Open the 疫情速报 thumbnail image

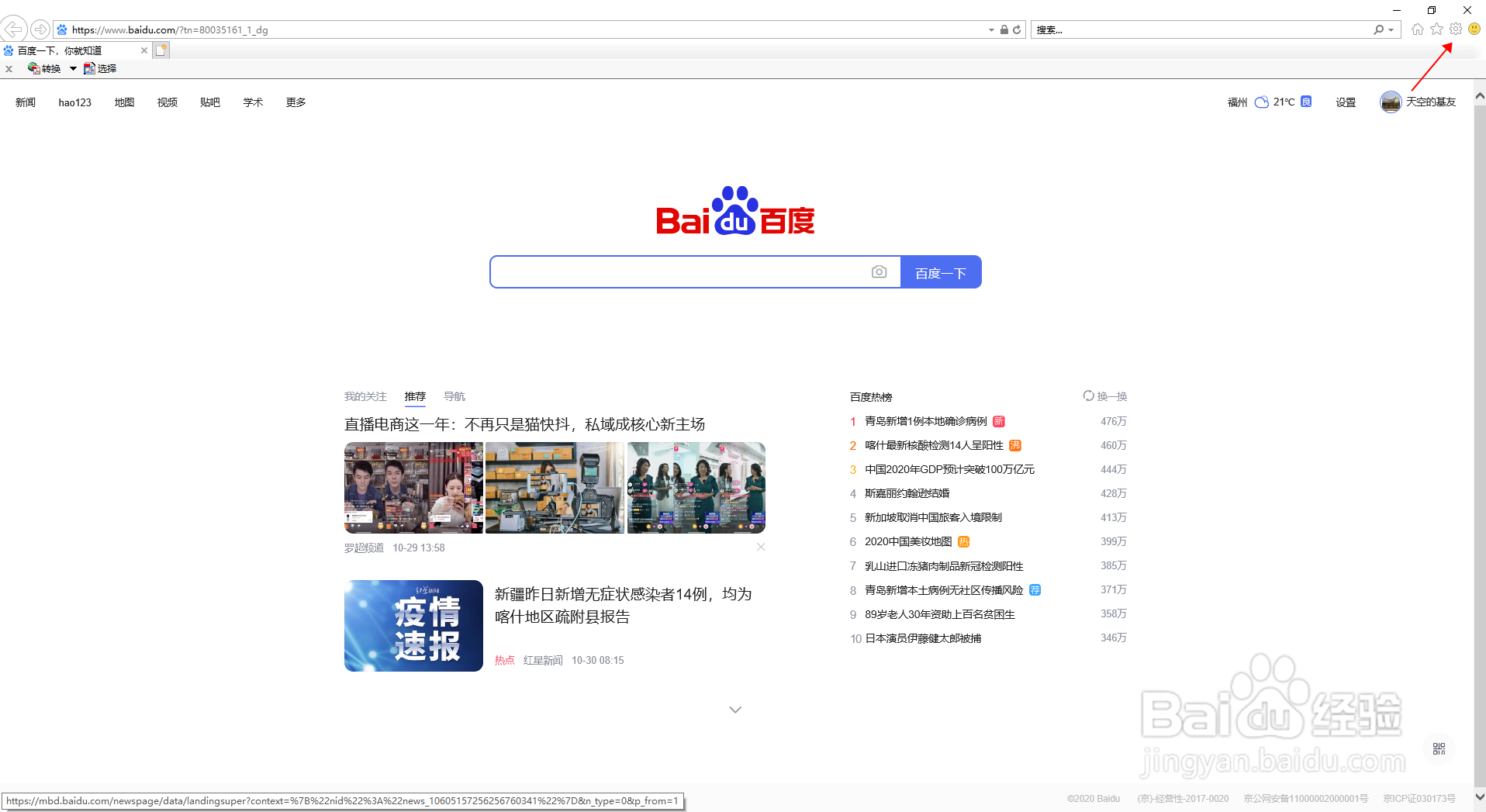(413, 626)
